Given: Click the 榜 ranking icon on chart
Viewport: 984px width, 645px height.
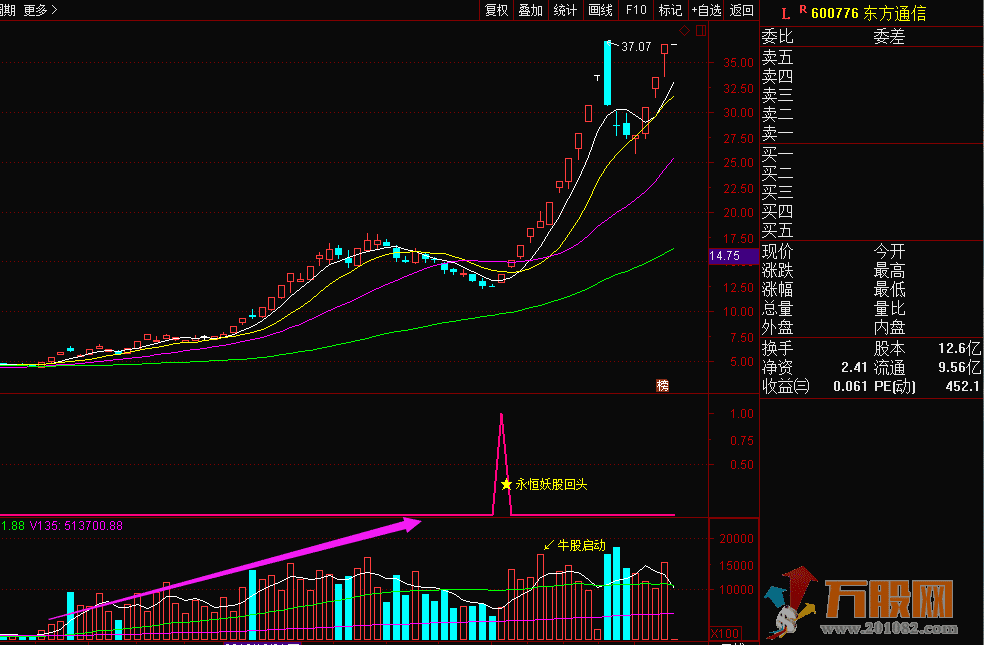Looking at the screenshot, I should (662, 385).
